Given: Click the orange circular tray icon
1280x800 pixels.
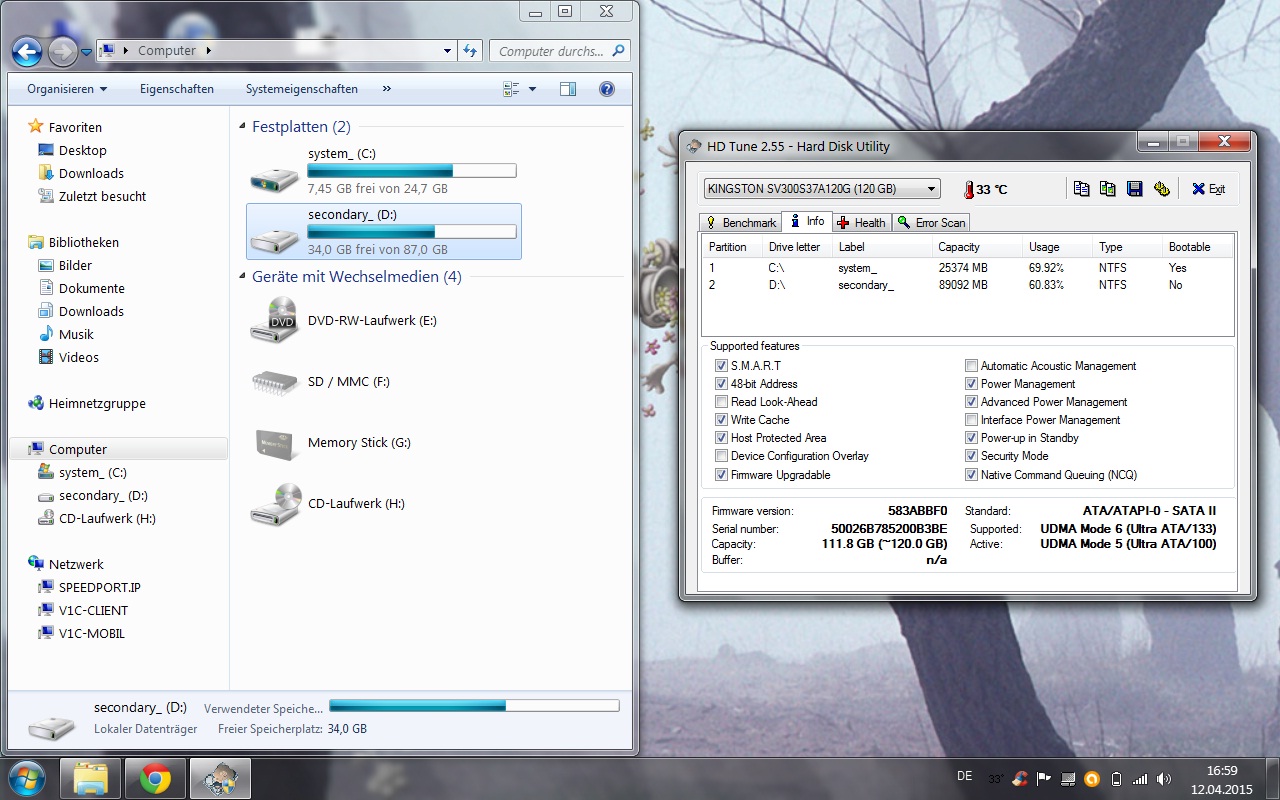Looking at the screenshot, I should coord(1091,778).
